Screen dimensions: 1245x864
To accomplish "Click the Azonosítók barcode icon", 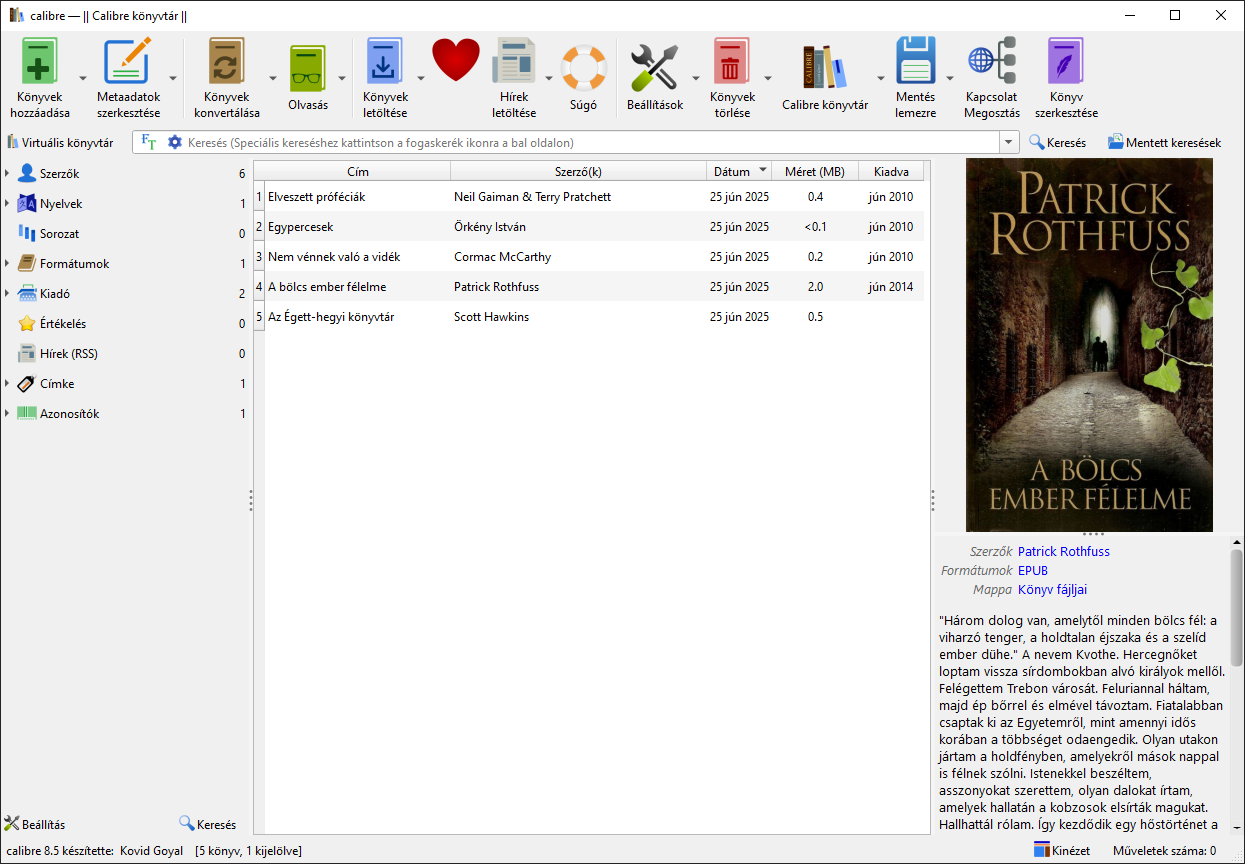I will coord(27,414).
